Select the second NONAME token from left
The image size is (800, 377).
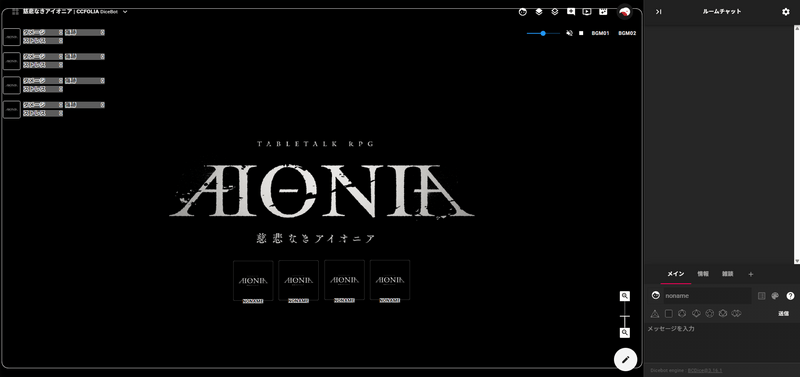298,281
